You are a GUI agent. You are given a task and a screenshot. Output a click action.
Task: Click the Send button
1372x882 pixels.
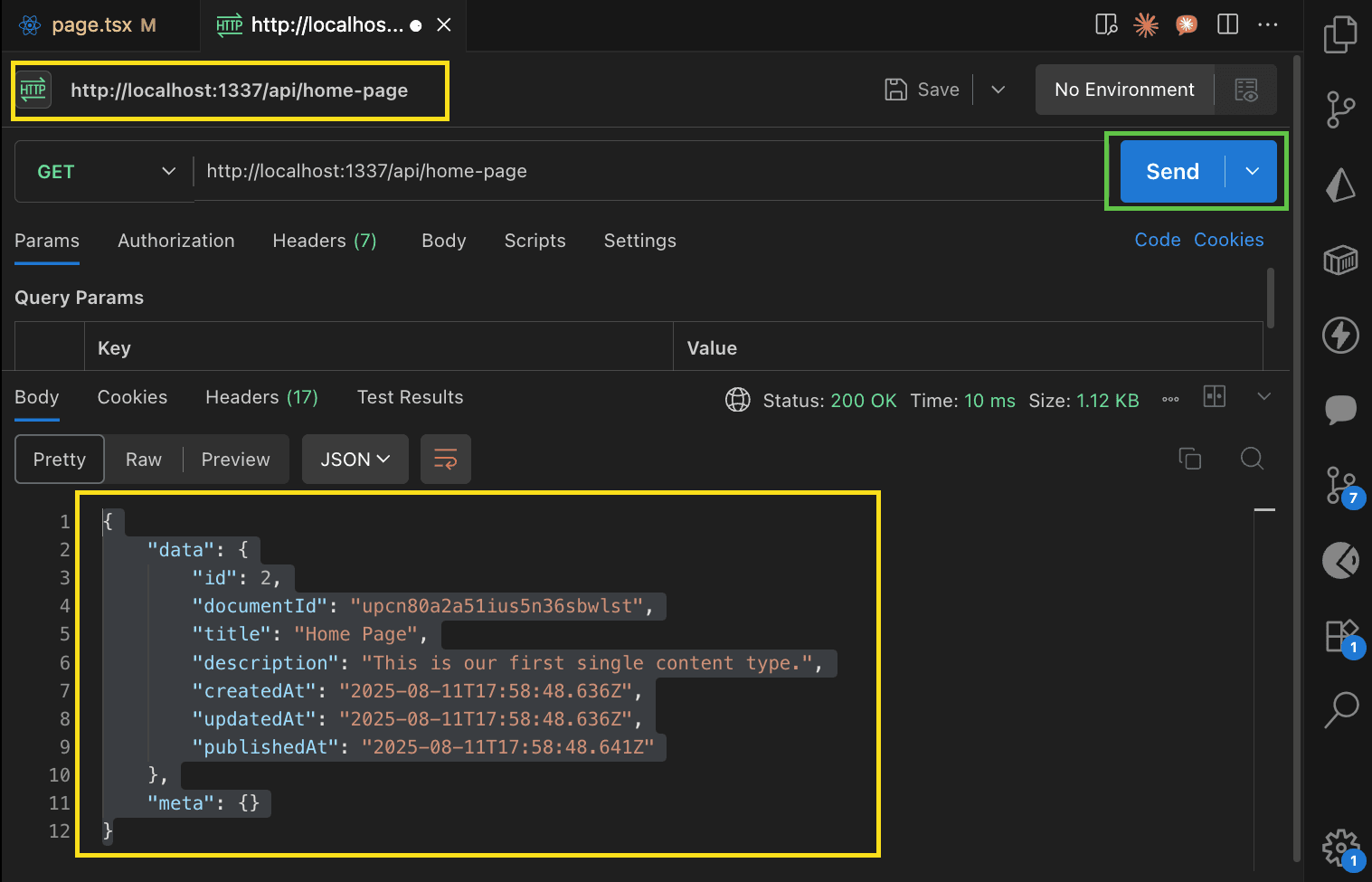coord(1172,172)
